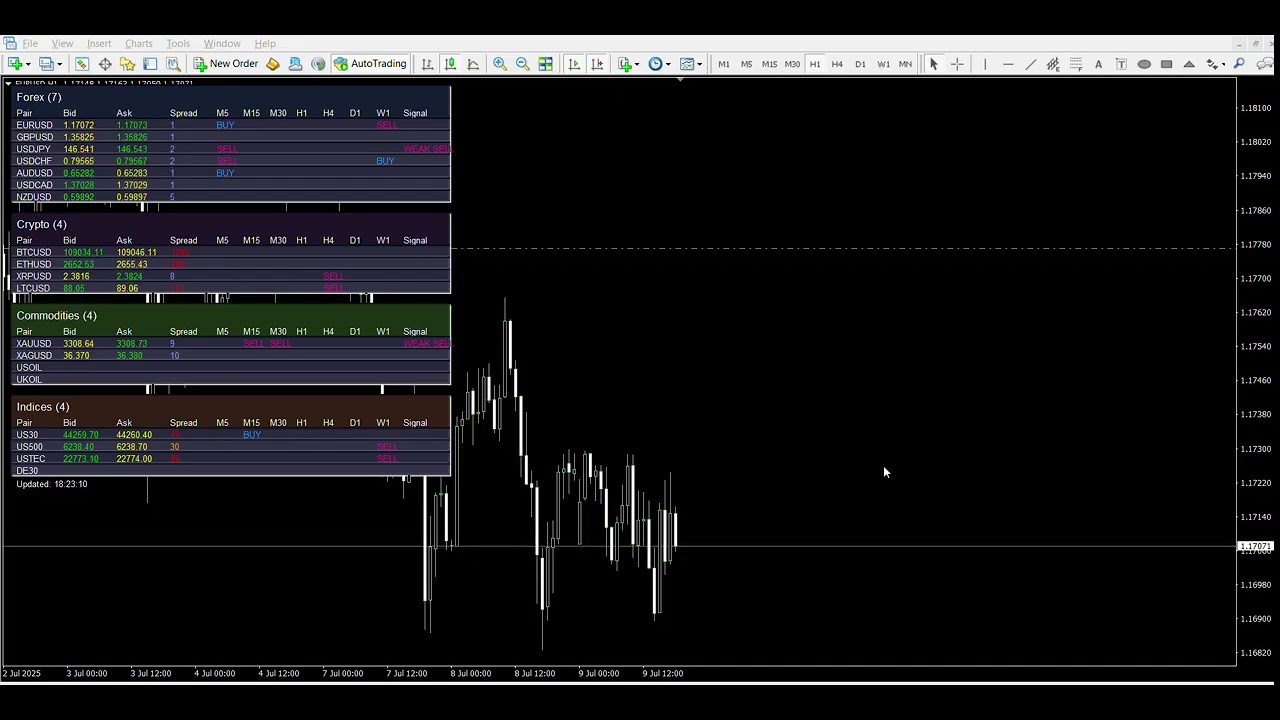Screen dimensions: 1280x720
Task: Launch the Strategy Tester icon
Action: point(173,64)
